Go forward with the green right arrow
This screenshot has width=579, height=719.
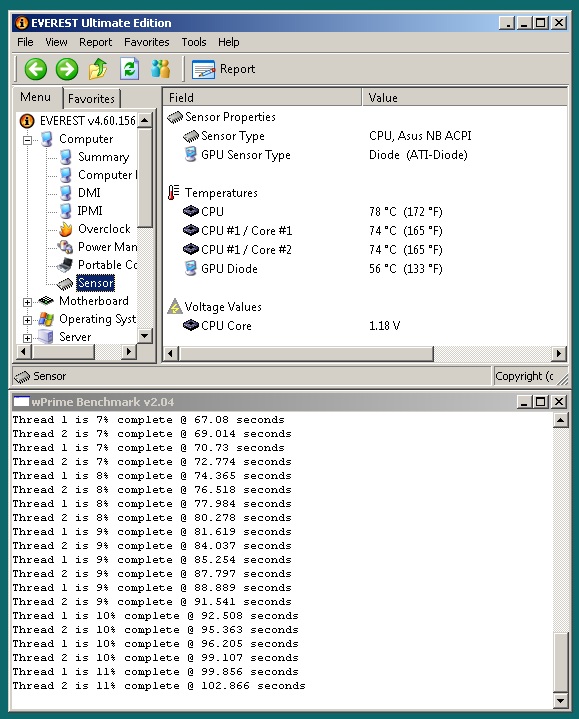pyautogui.click(x=66, y=70)
